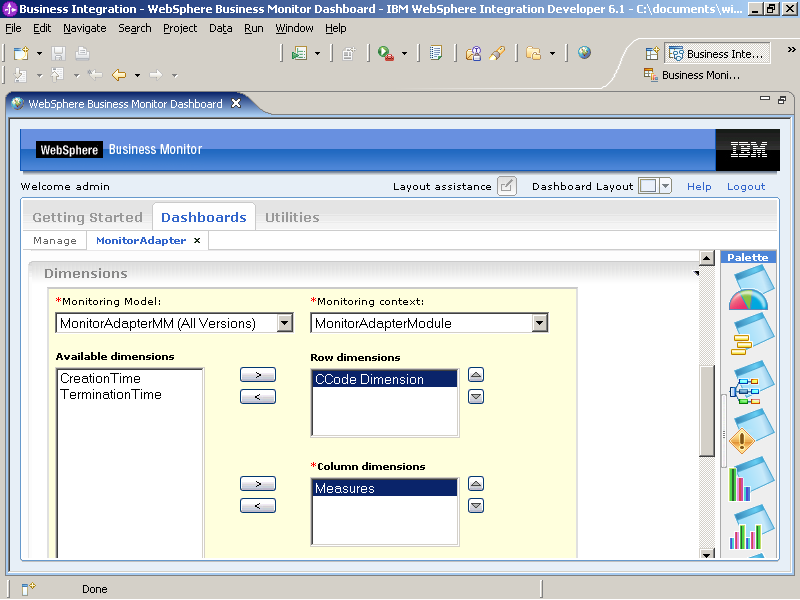Click the green run-script toolbar icon
The height and width of the screenshot is (600, 800).
[299, 53]
